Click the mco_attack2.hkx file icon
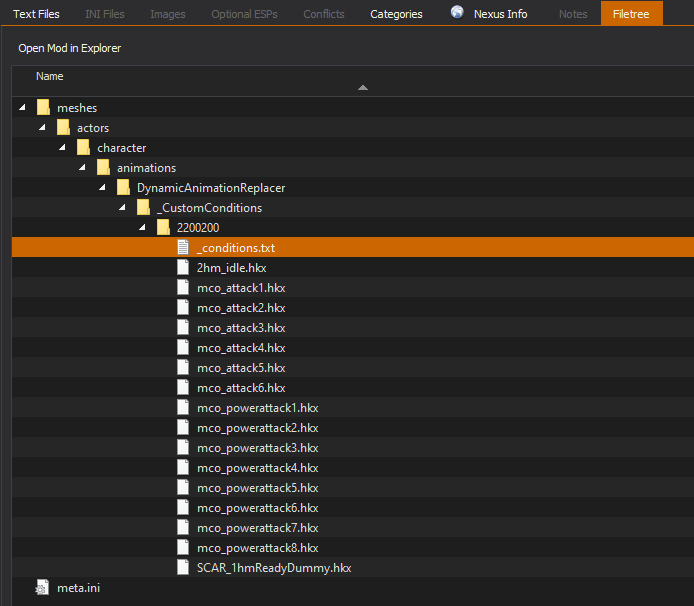The height and width of the screenshot is (606, 694). tap(183, 307)
